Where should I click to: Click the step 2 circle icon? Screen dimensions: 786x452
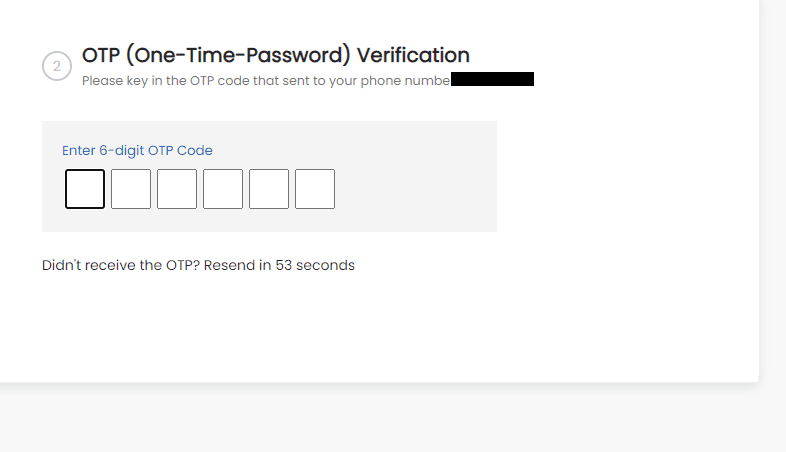(57, 67)
